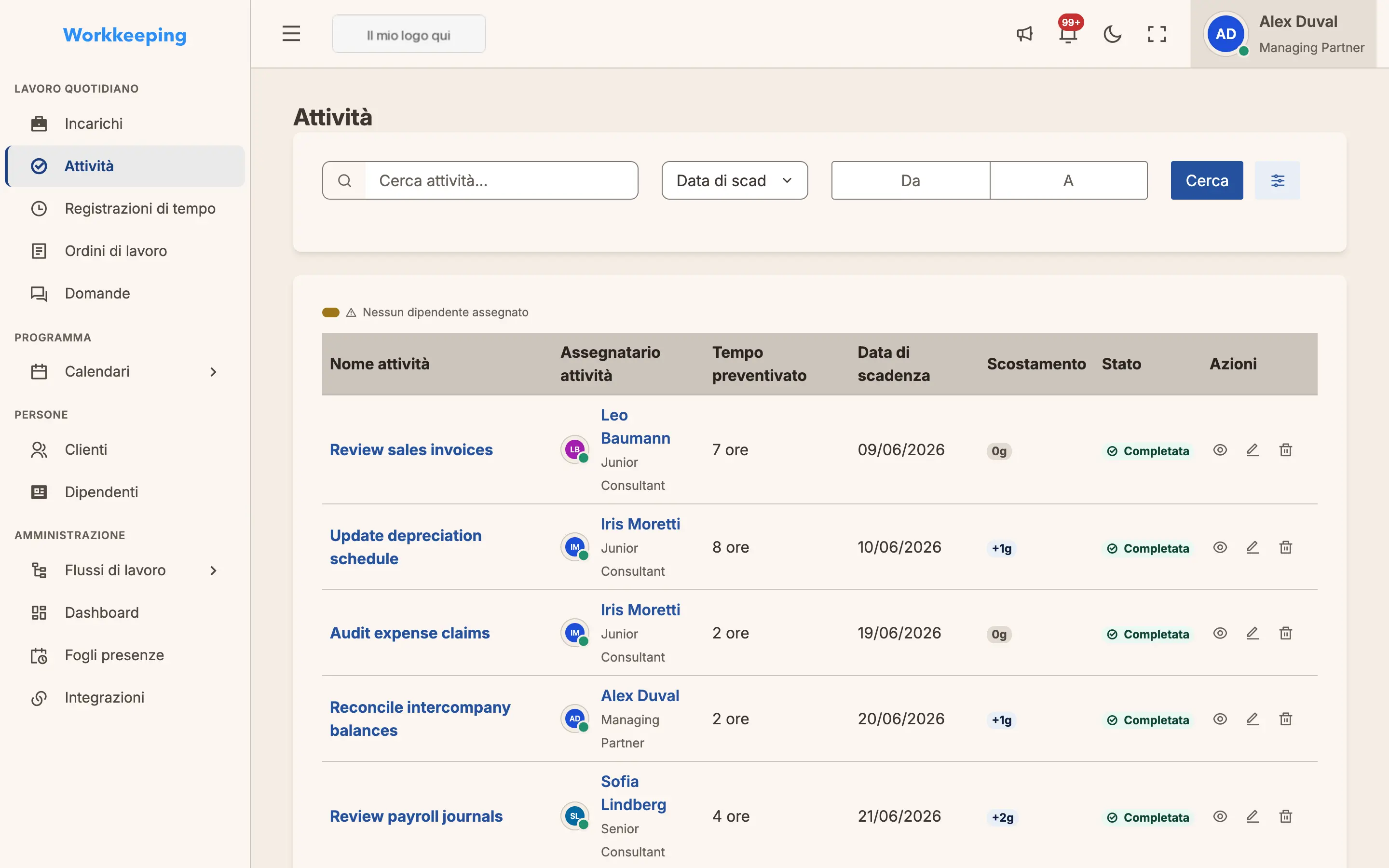Expand the Flussi di lavoro submenu
1389x868 pixels.
click(x=125, y=570)
